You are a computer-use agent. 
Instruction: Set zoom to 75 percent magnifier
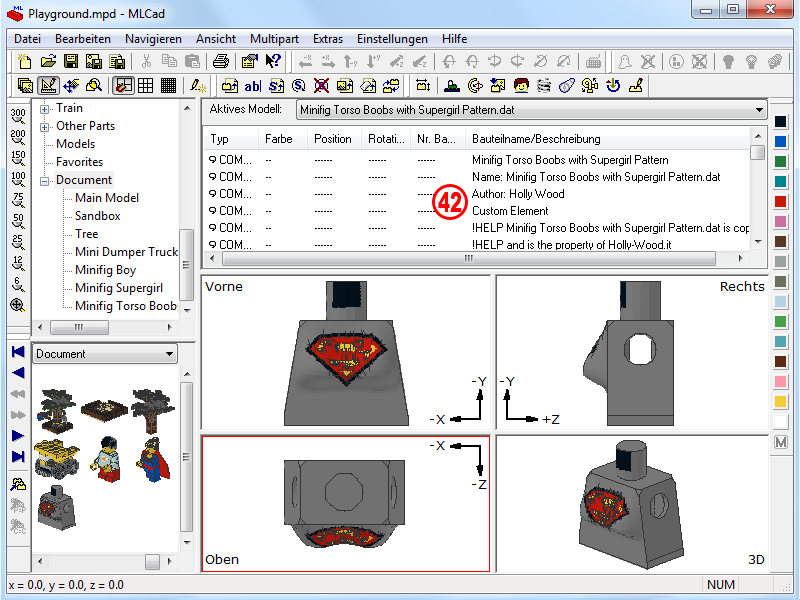click(18, 200)
